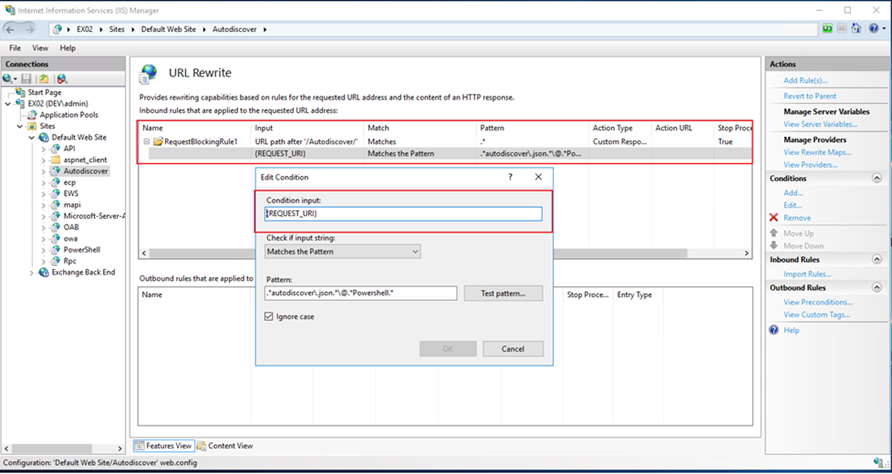The width and height of the screenshot is (892, 474).
Task: Click into the Condition input field
Action: 403,214
